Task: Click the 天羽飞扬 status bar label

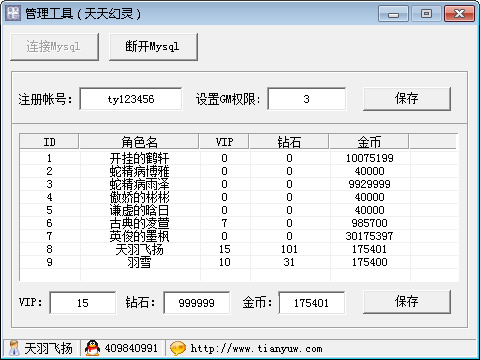Action: pyautogui.click(x=48, y=349)
